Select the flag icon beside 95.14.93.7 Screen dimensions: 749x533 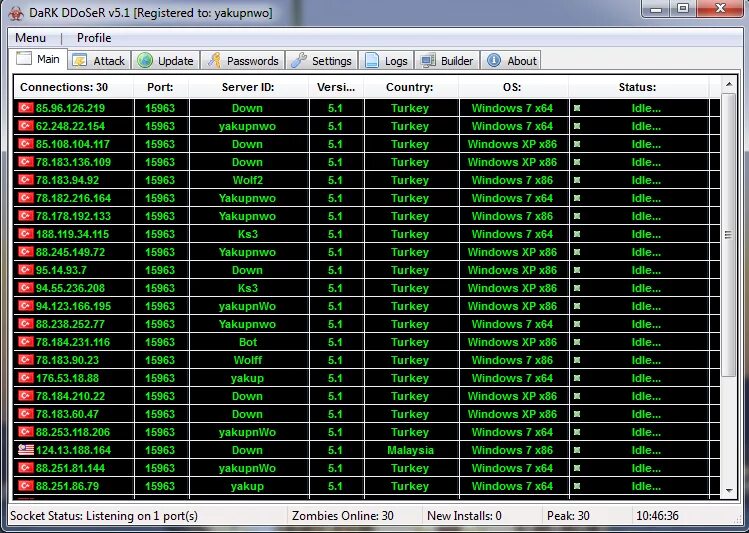tap(26, 270)
